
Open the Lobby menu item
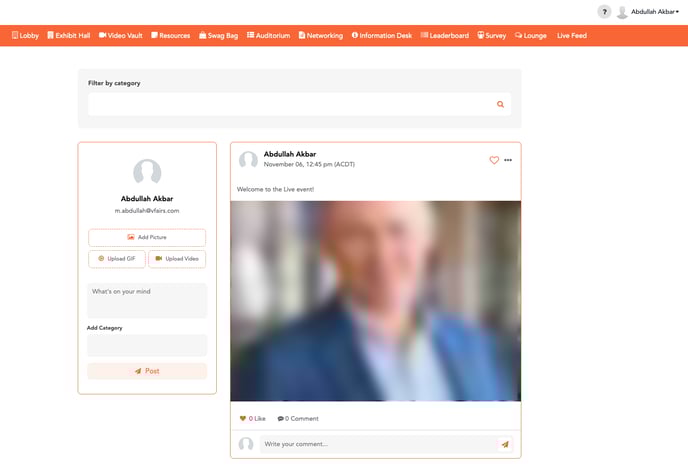click(x=25, y=36)
